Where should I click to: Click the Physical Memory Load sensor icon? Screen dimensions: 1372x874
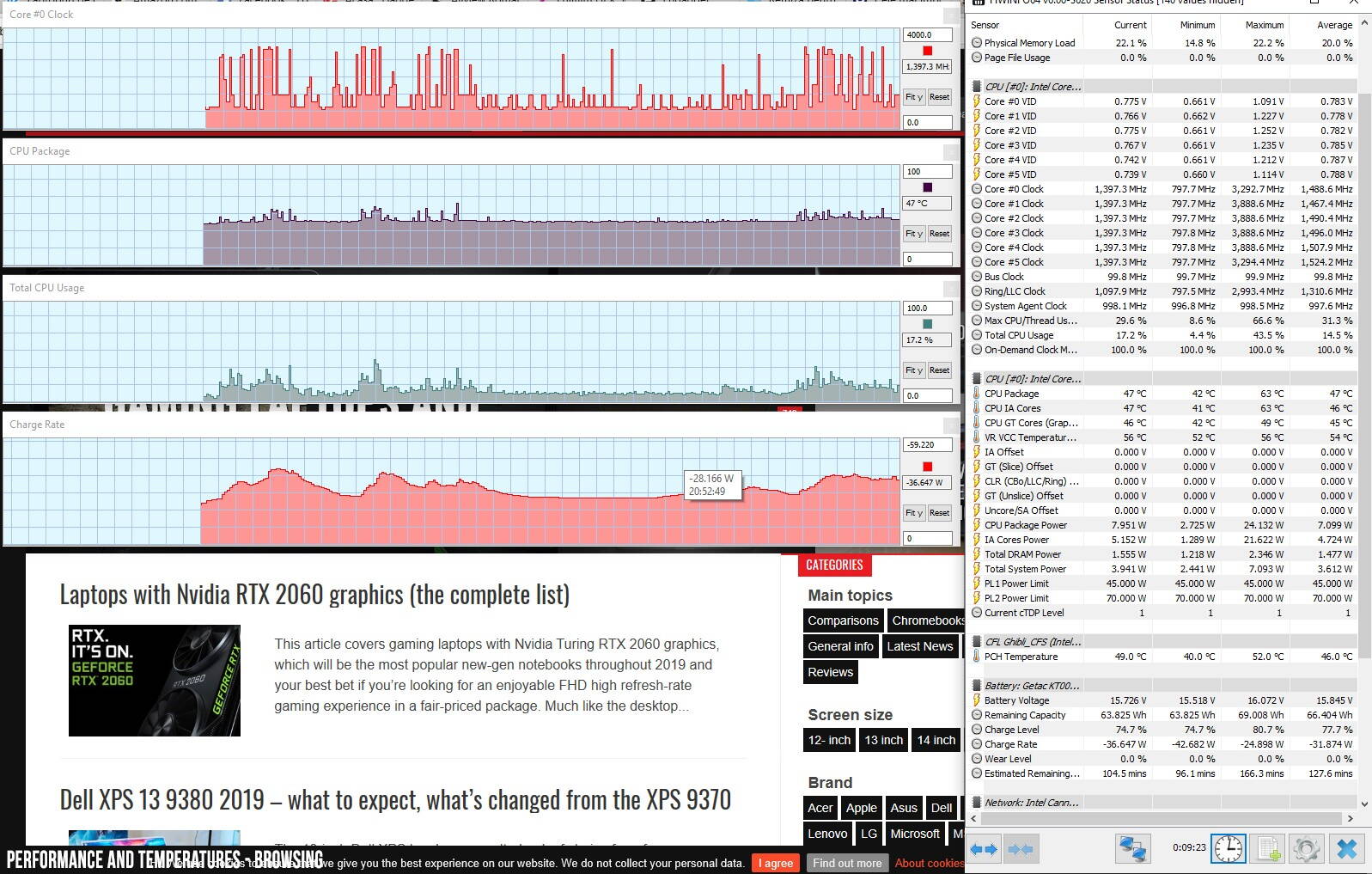click(x=977, y=43)
